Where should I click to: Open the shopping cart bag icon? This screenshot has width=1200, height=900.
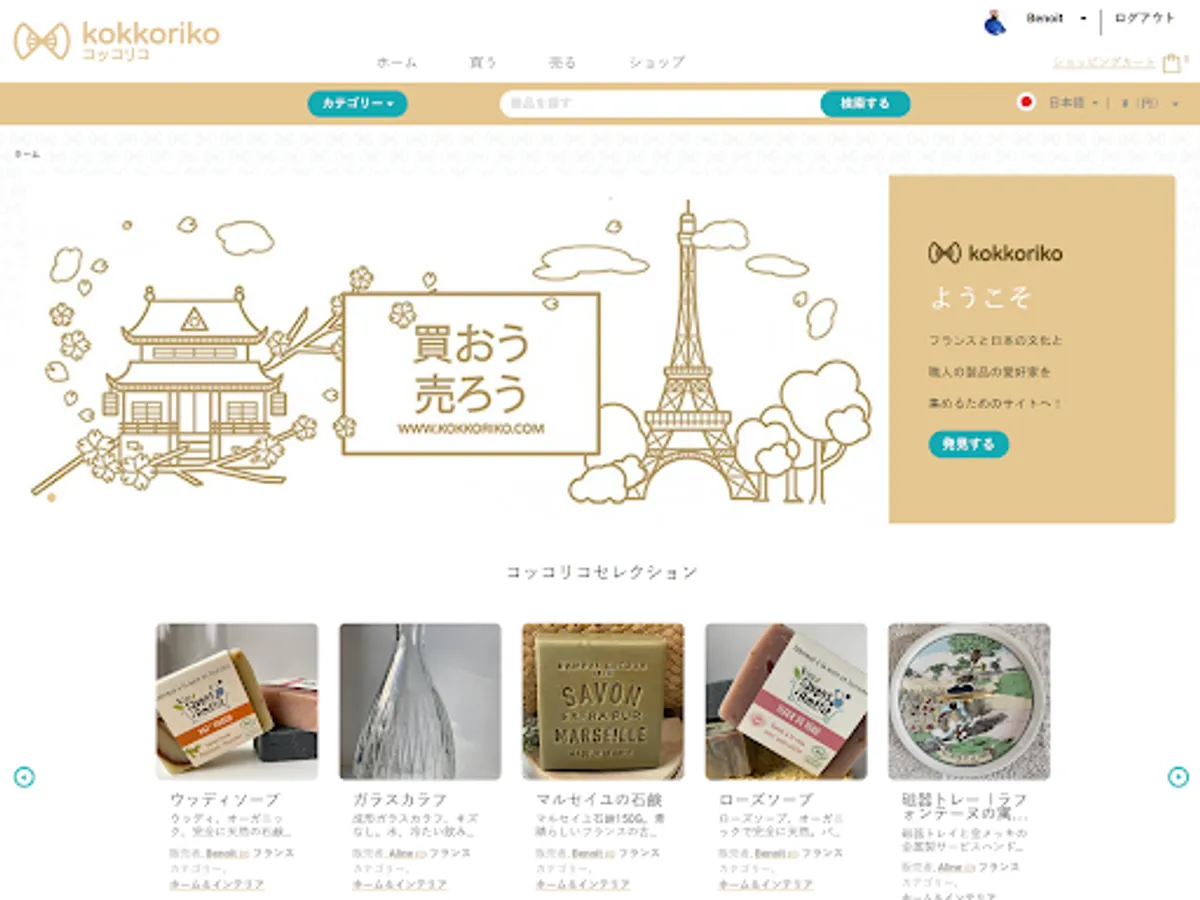click(x=1171, y=63)
